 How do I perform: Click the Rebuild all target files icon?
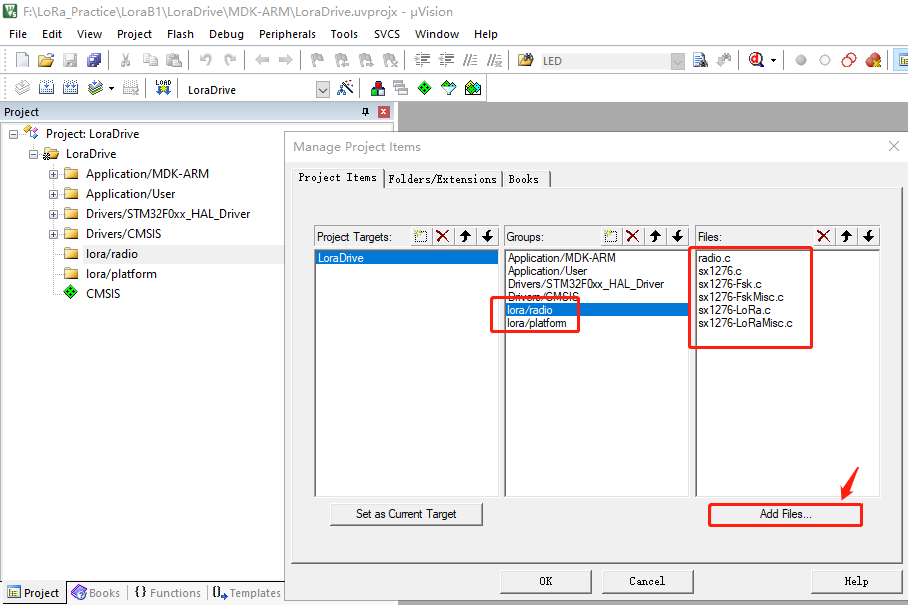(x=71, y=88)
